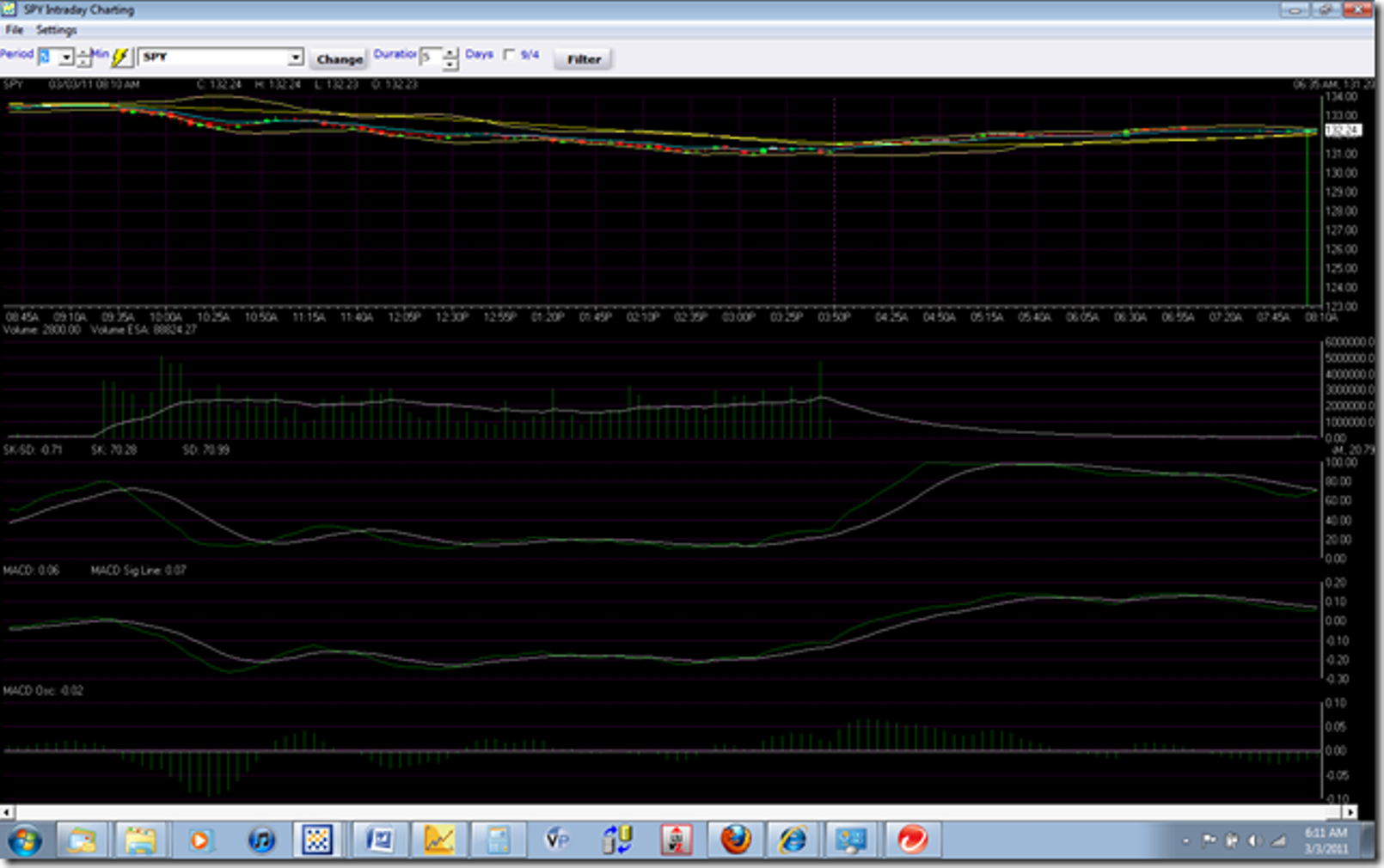Click the 'L: 132.23' low price readout
The height and width of the screenshot is (868, 1384).
pyautogui.click(x=336, y=84)
